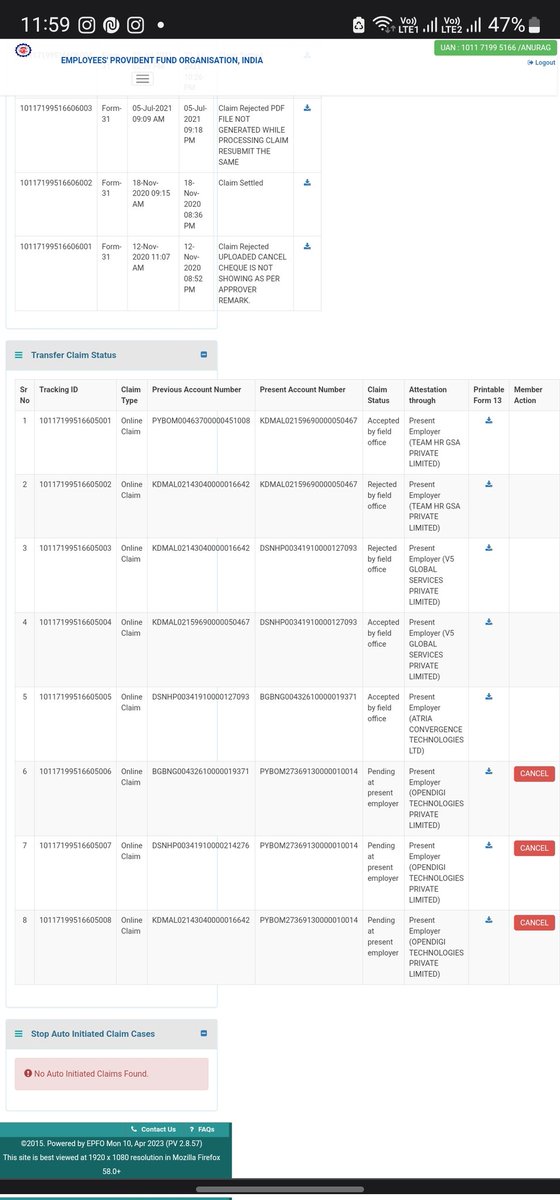Open the Contact Us link
The image size is (560, 1200).
(x=154, y=1129)
